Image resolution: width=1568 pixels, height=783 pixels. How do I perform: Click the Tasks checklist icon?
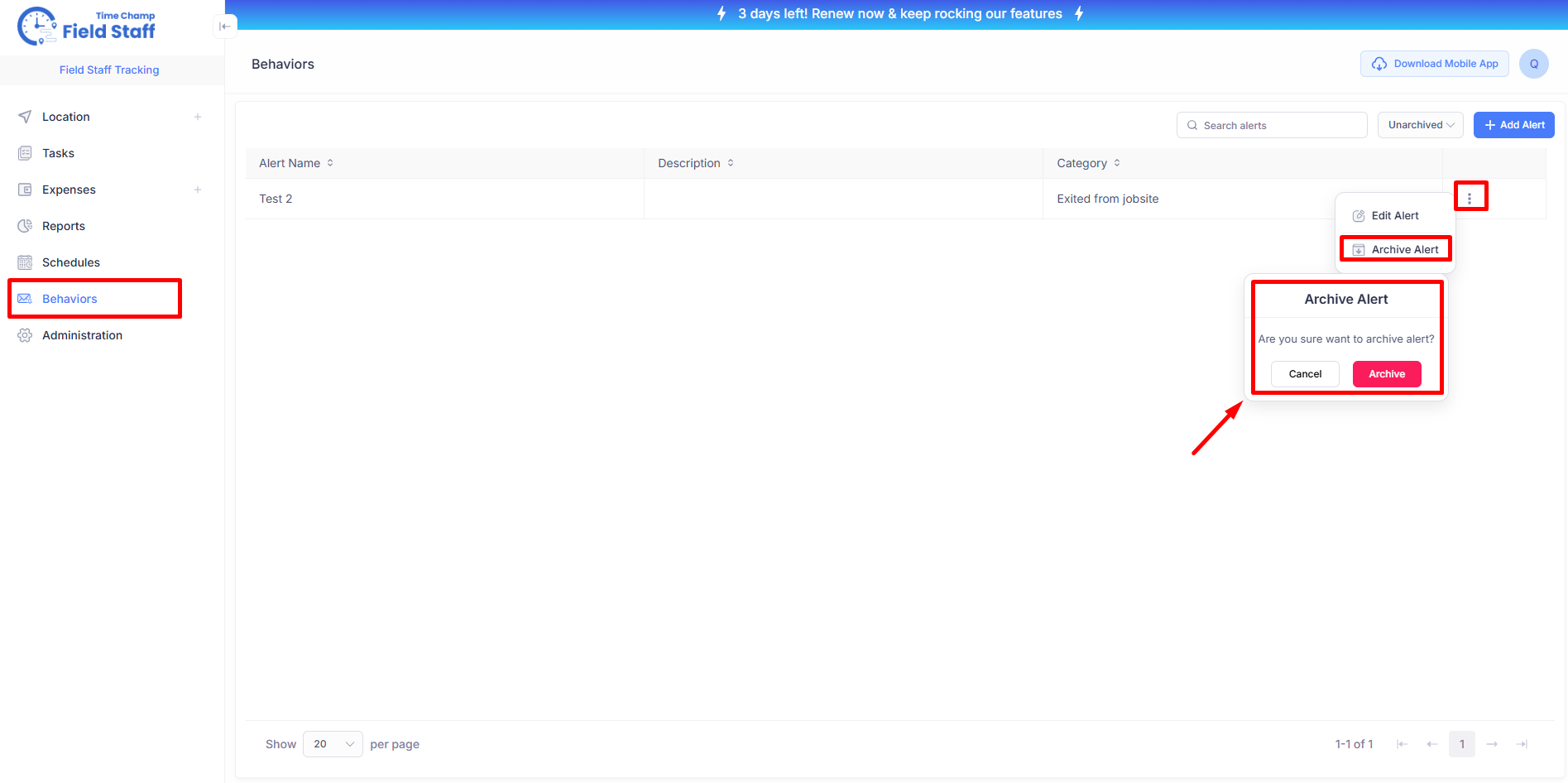(x=25, y=153)
